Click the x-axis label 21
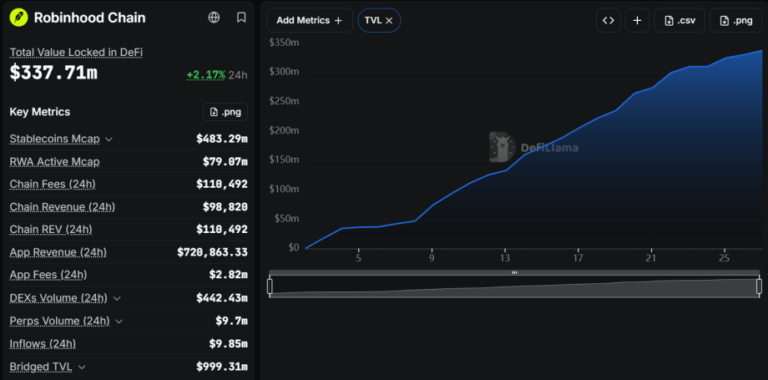The width and height of the screenshot is (768, 380). pyautogui.click(x=651, y=258)
